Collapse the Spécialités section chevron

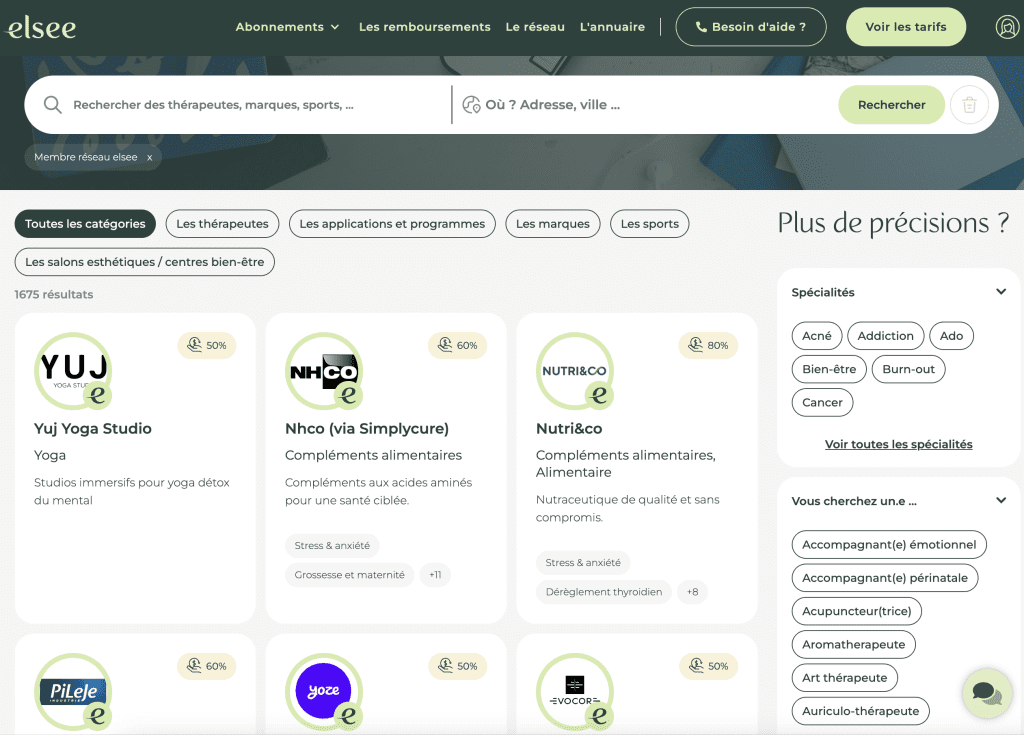[x=1000, y=291]
